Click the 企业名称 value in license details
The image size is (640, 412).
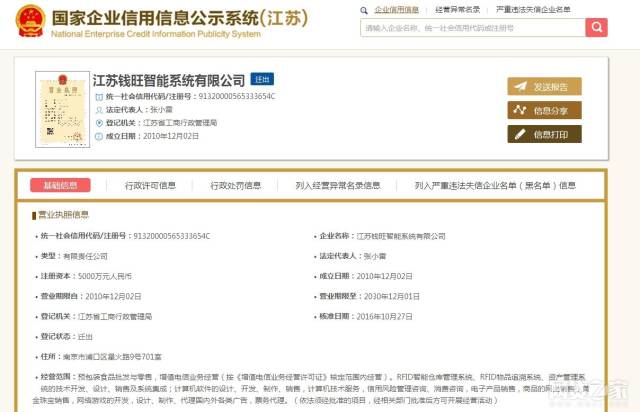point(401,236)
